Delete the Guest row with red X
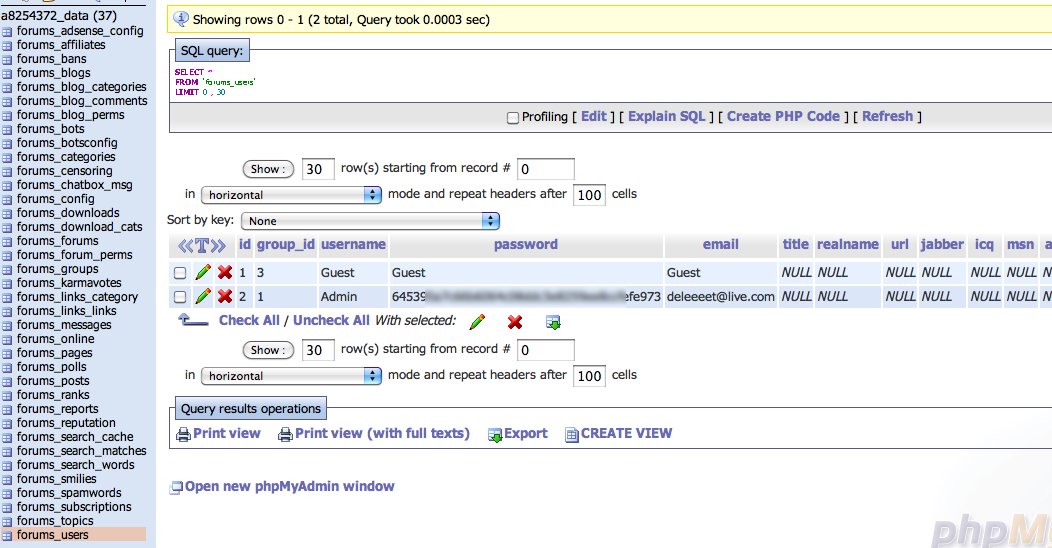Viewport: 1052px width, 548px height. tap(225, 272)
